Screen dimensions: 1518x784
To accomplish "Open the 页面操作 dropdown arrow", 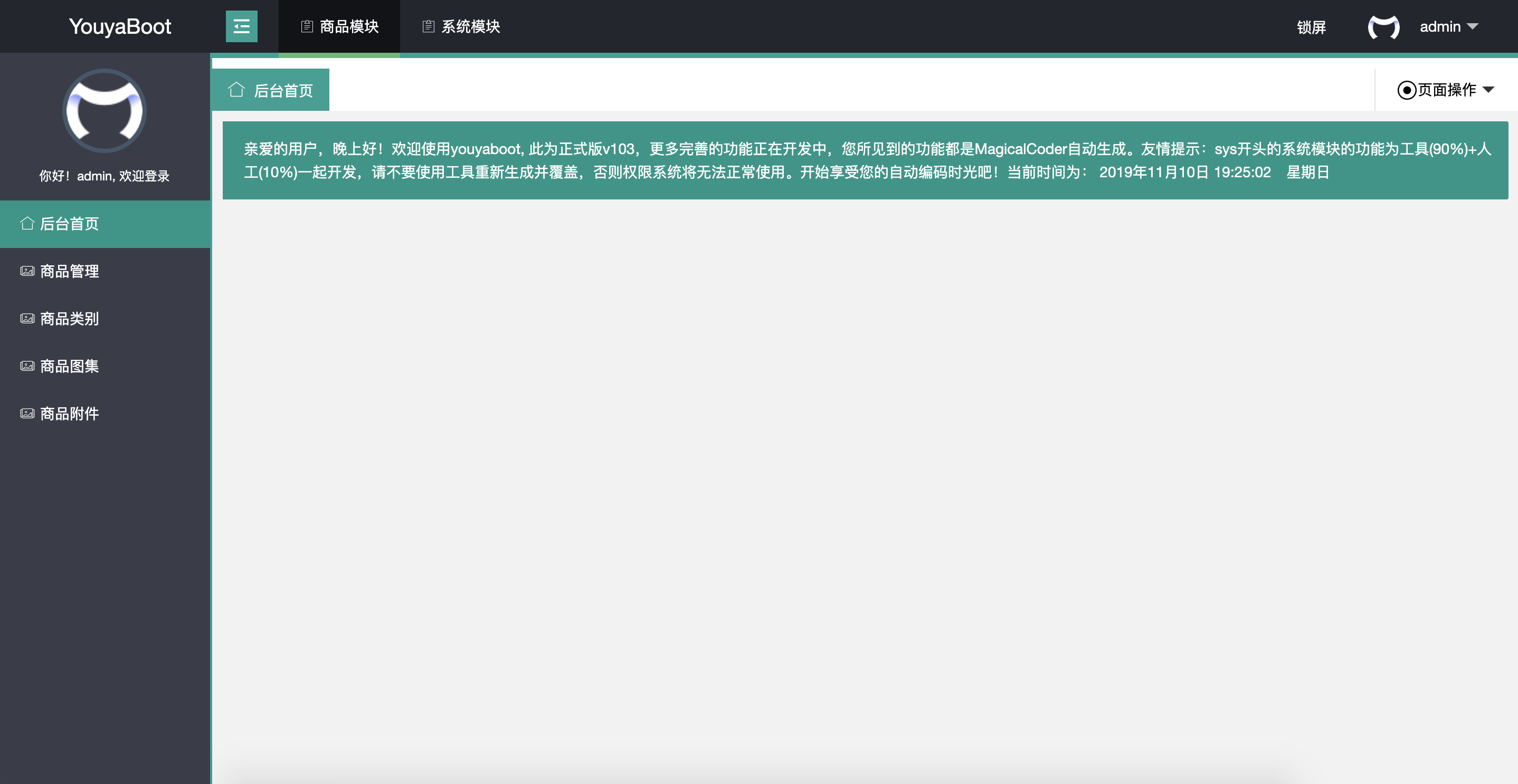I will [x=1488, y=90].
